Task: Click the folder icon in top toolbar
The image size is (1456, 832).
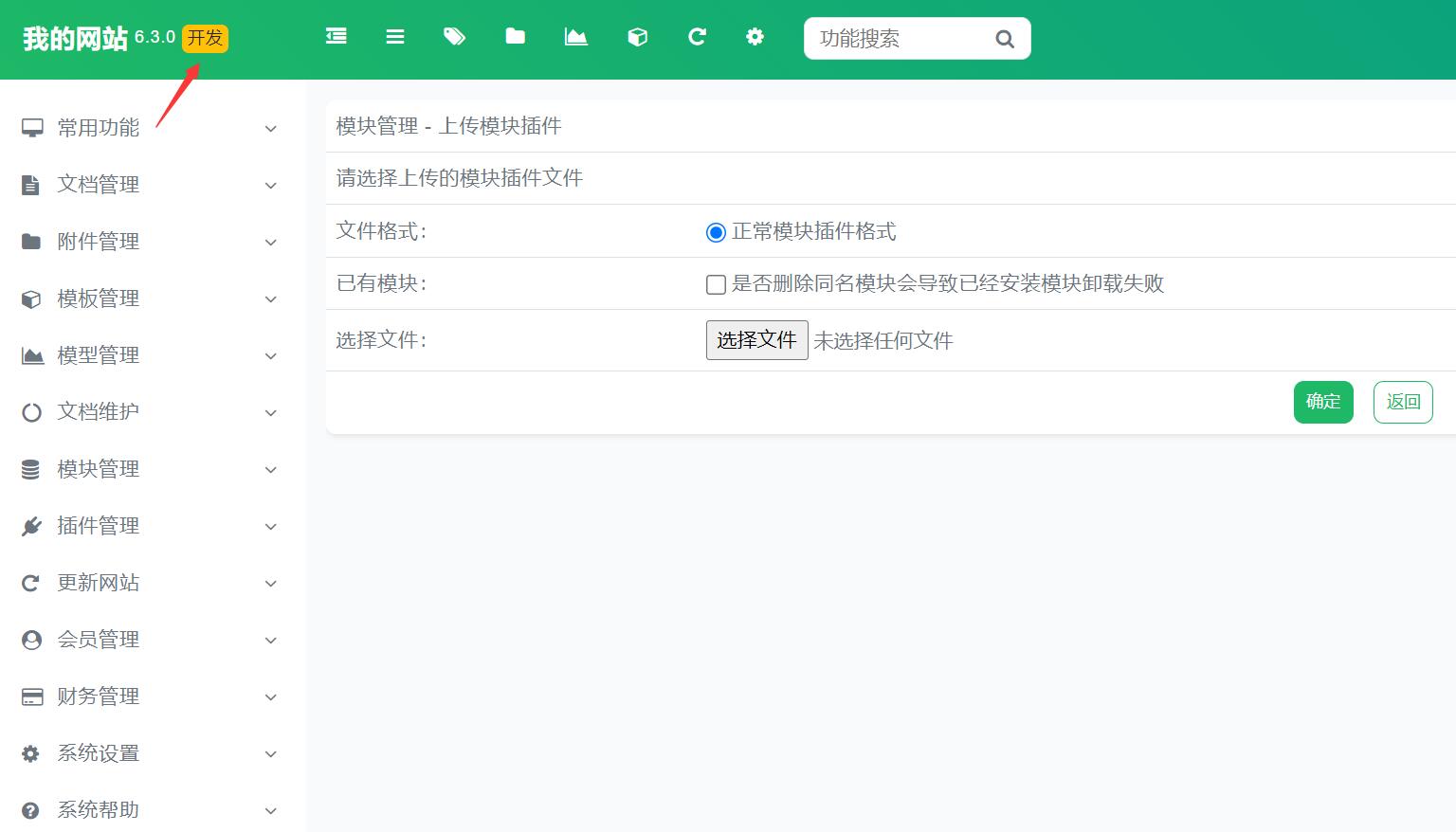Action: pos(516,37)
